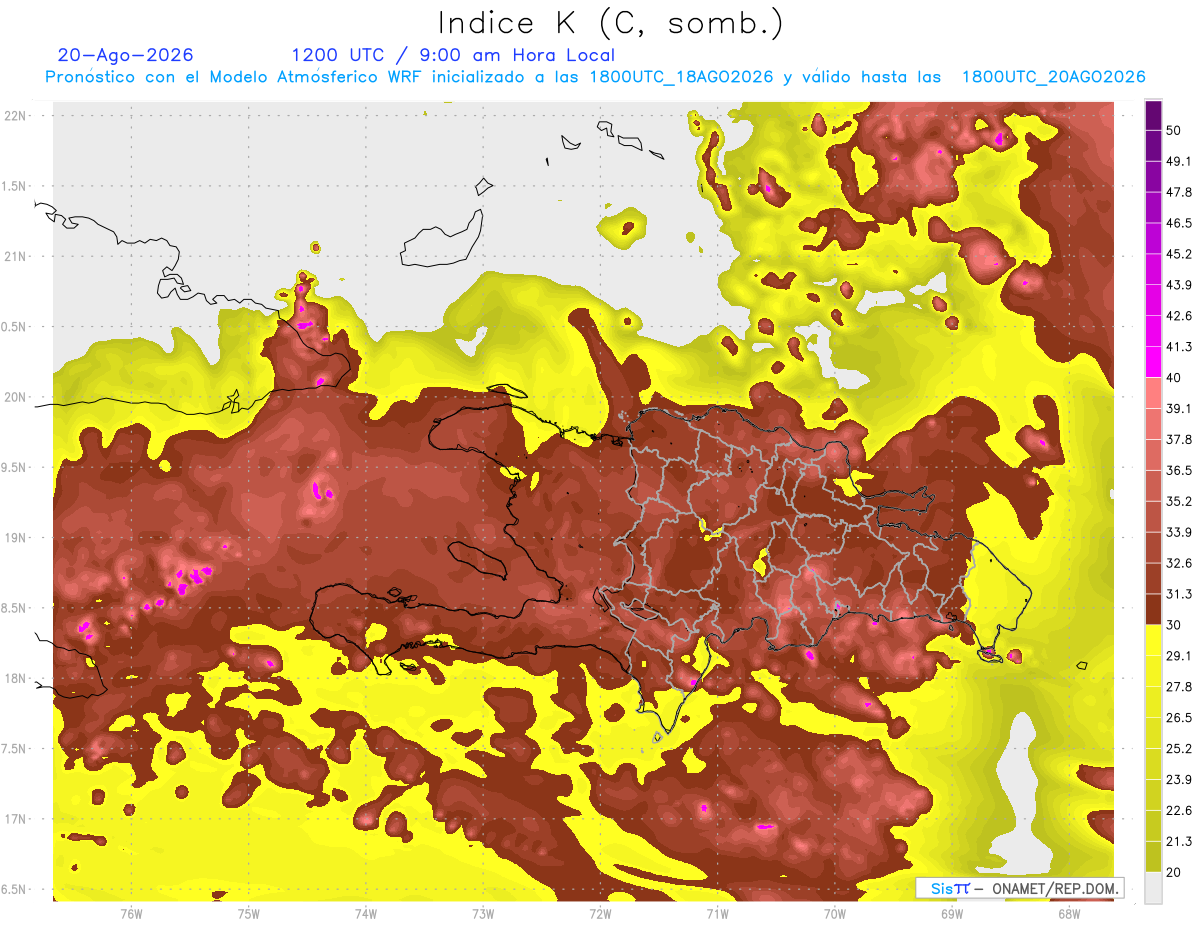The image size is (1200, 927).
Task: Click the "41.3" value on the color scale
Action: click(1179, 347)
